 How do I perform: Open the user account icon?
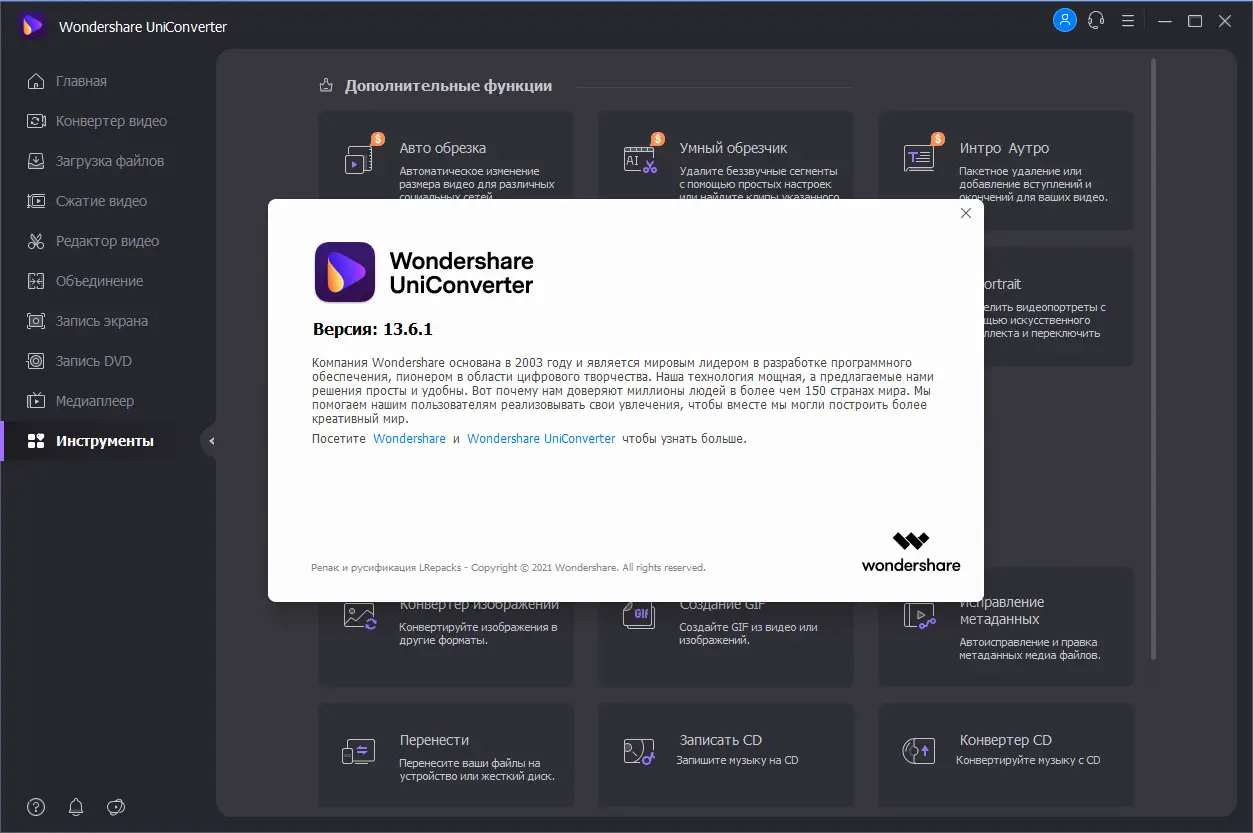click(1065, 20)
